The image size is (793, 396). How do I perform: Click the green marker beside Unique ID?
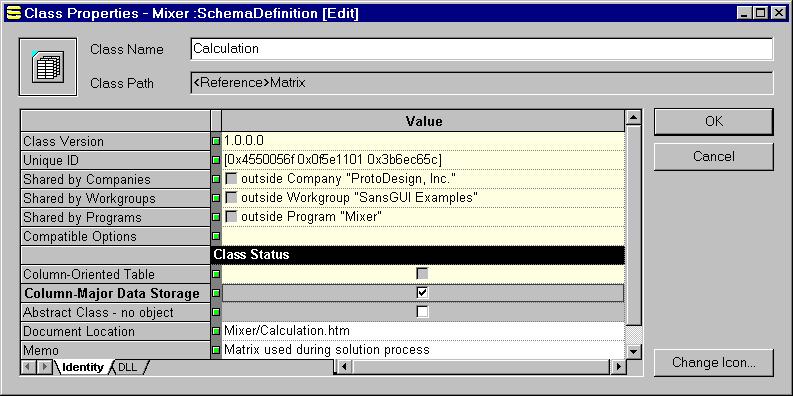(216, 160)
